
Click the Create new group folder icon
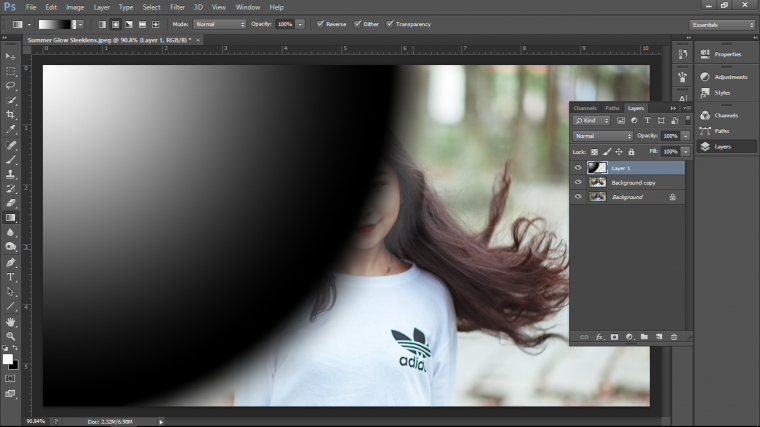(644, 337)
